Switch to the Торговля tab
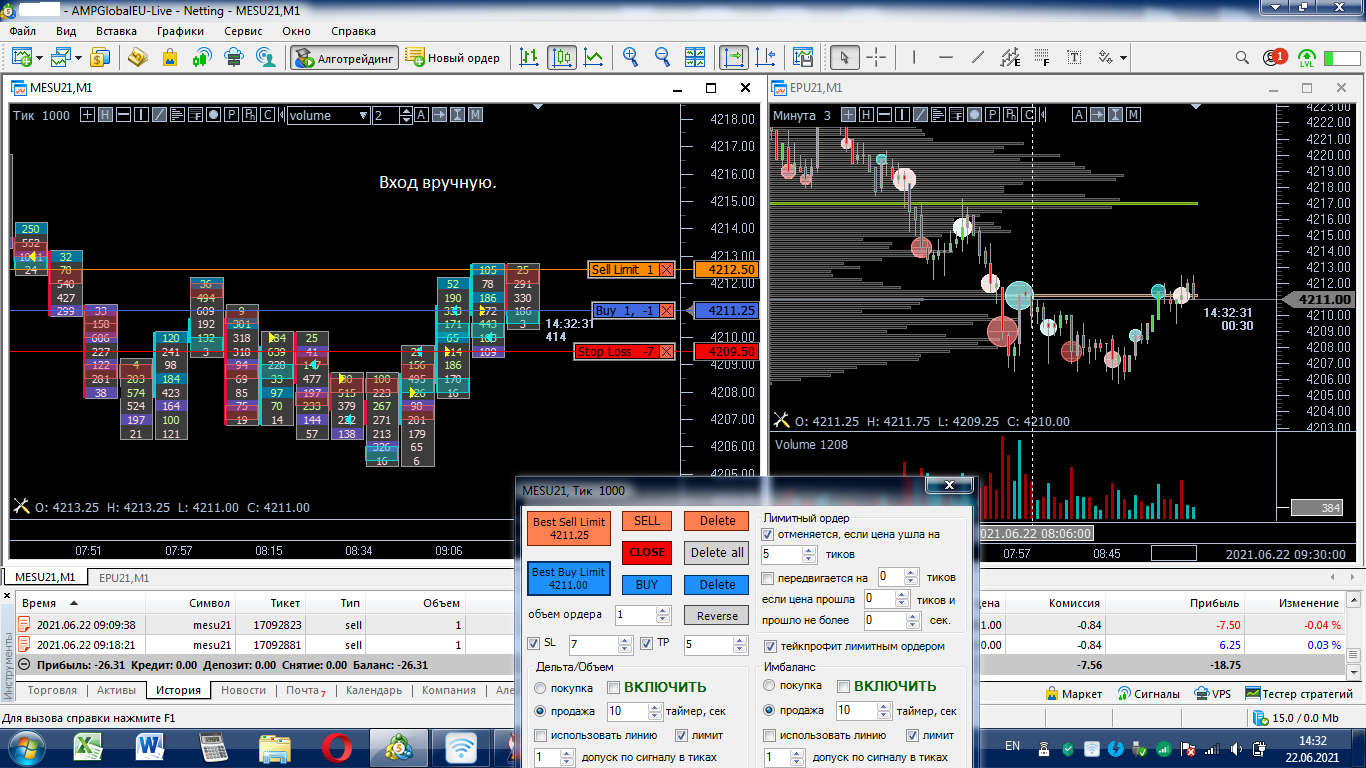Image resolution: width=1366 pixels, height=768 pixels. pyautogui.click(x=52, y=690)
